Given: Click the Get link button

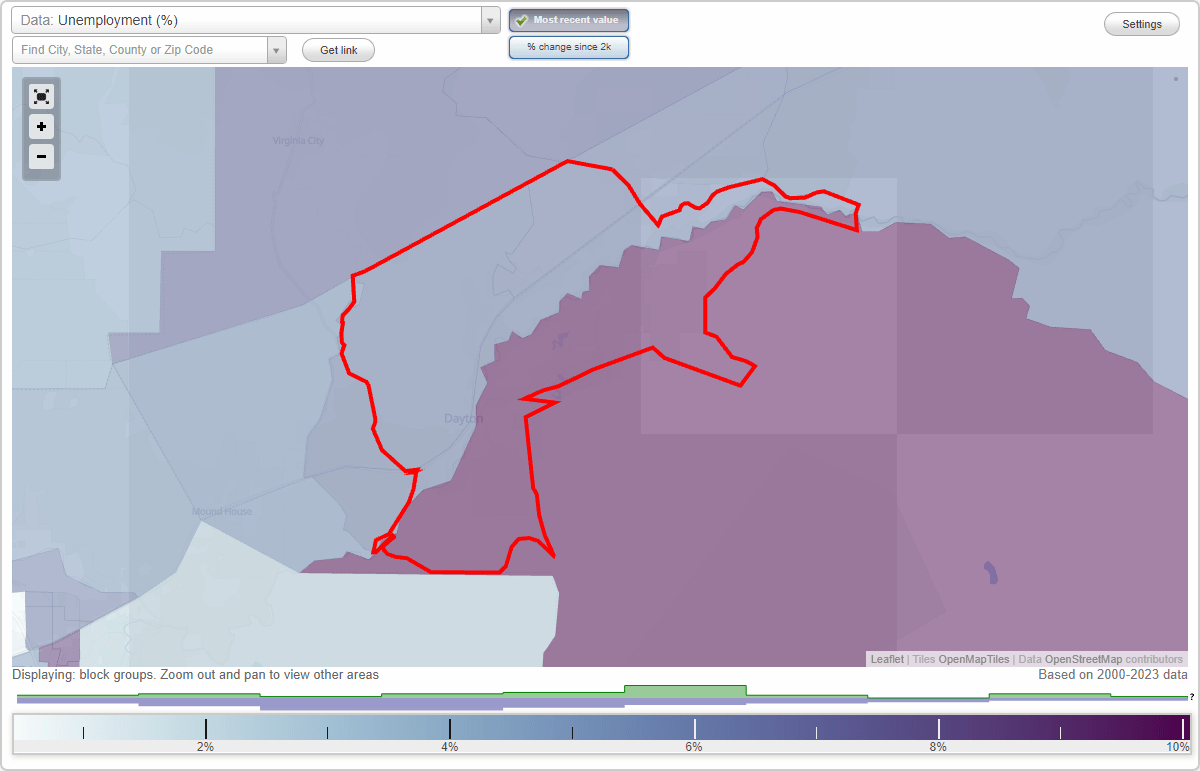Looking at the screenshot, I should click(338, 50).
